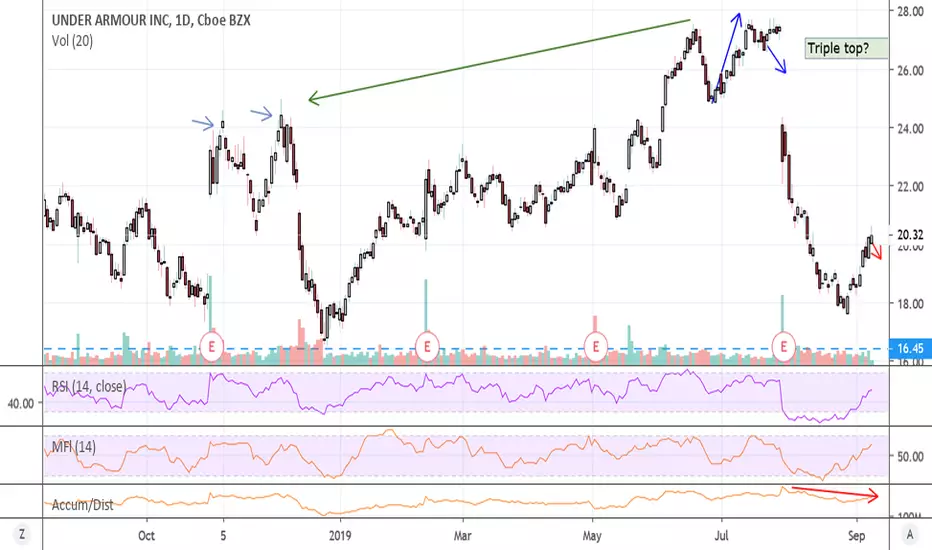Click the Jul label on time axis
932x550 pixels.
click(x=722, y=535)
